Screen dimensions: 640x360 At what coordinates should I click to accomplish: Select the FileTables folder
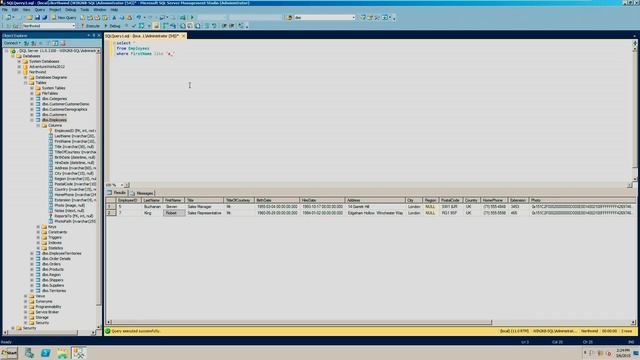pos(50,93)
